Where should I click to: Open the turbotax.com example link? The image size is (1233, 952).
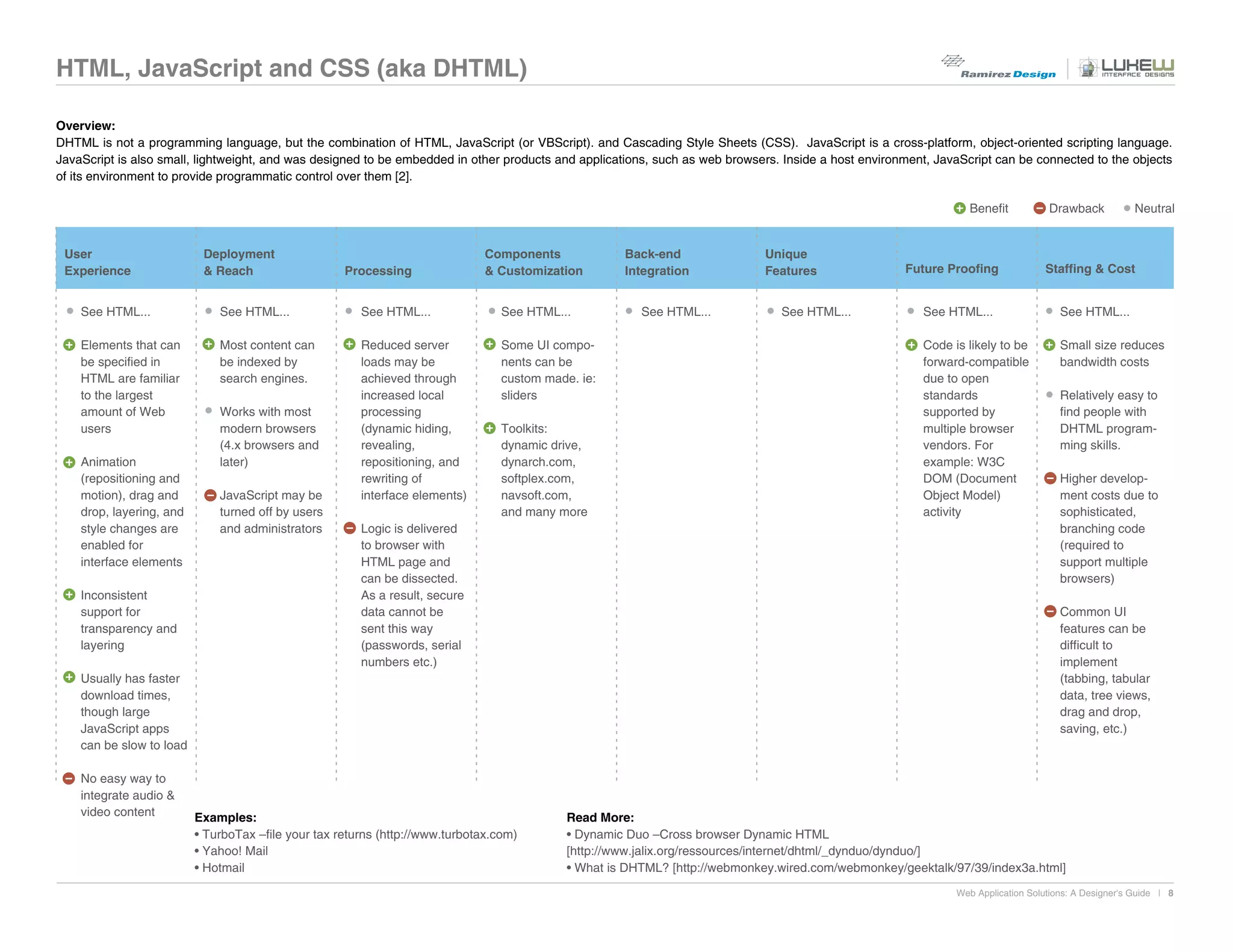pos(446,834)
